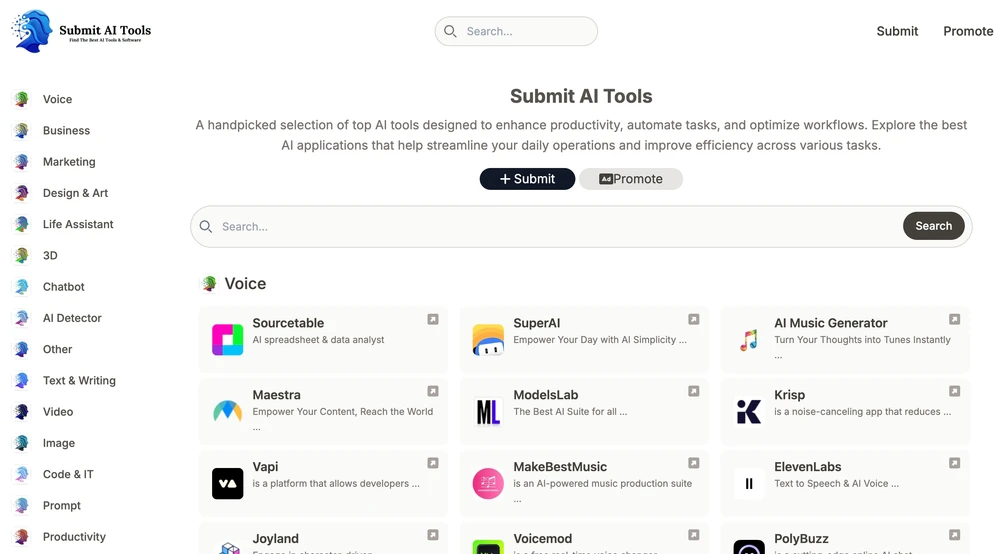Screen dimensions: 1000x554
Task: Open the AI Detector category
Action: pos(72,318)
